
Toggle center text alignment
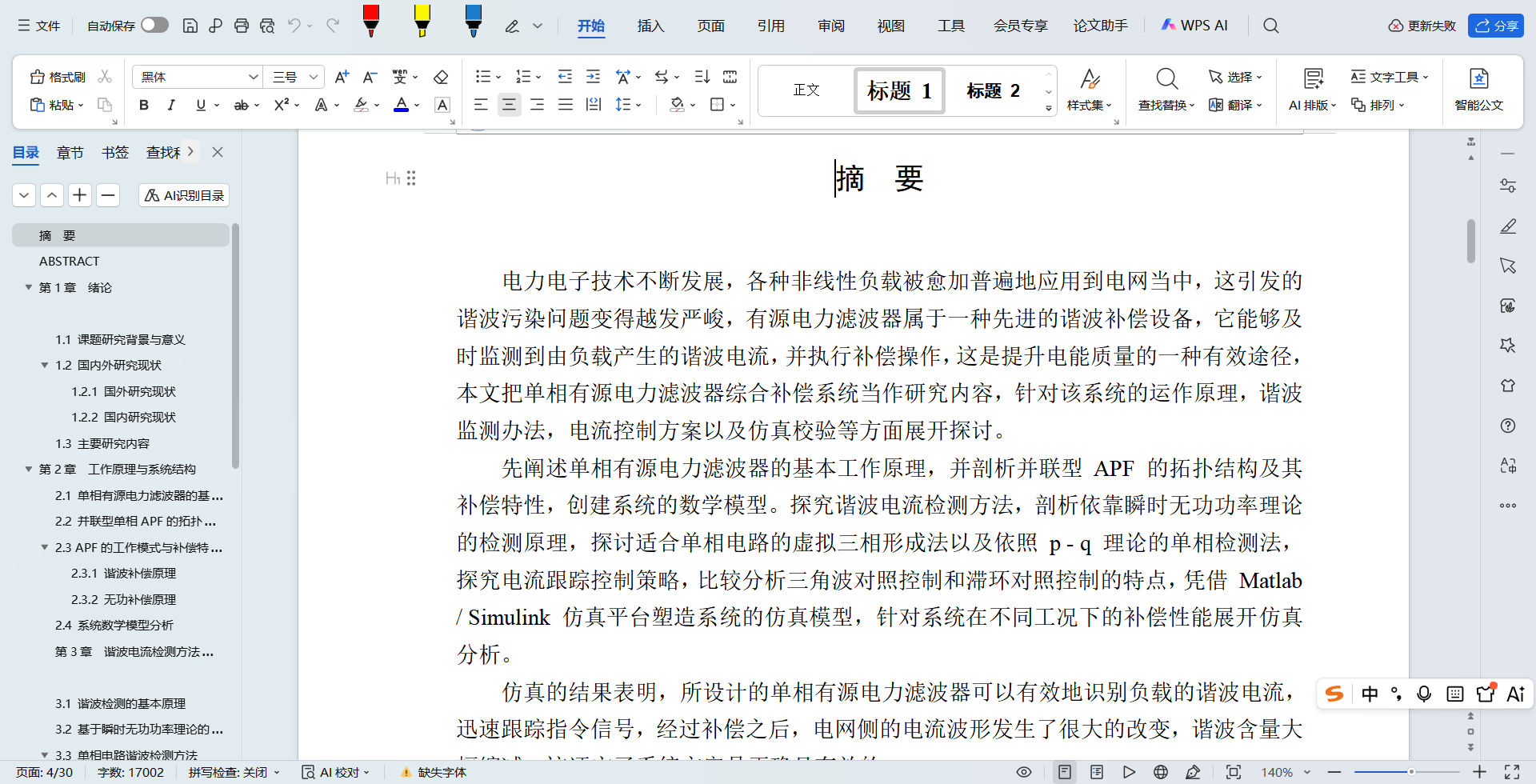tap(509, 105)
